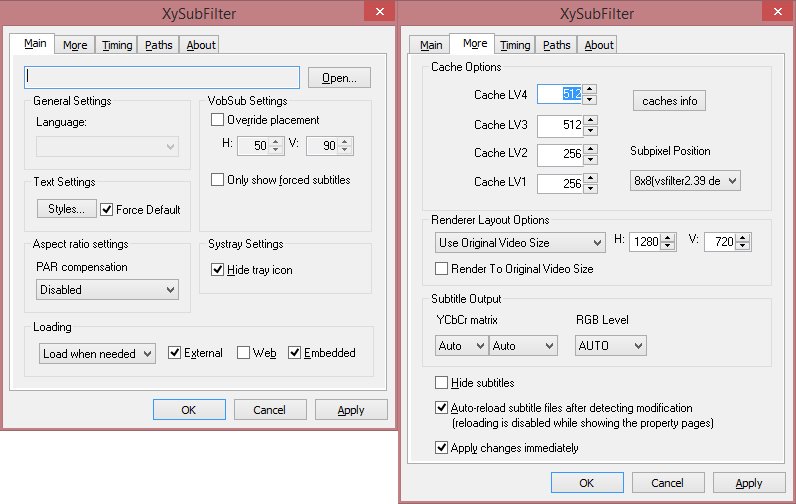Open first YCbCr matrix Auto dropdown
The height and width of the screenshot is (504, 796).
461,346
